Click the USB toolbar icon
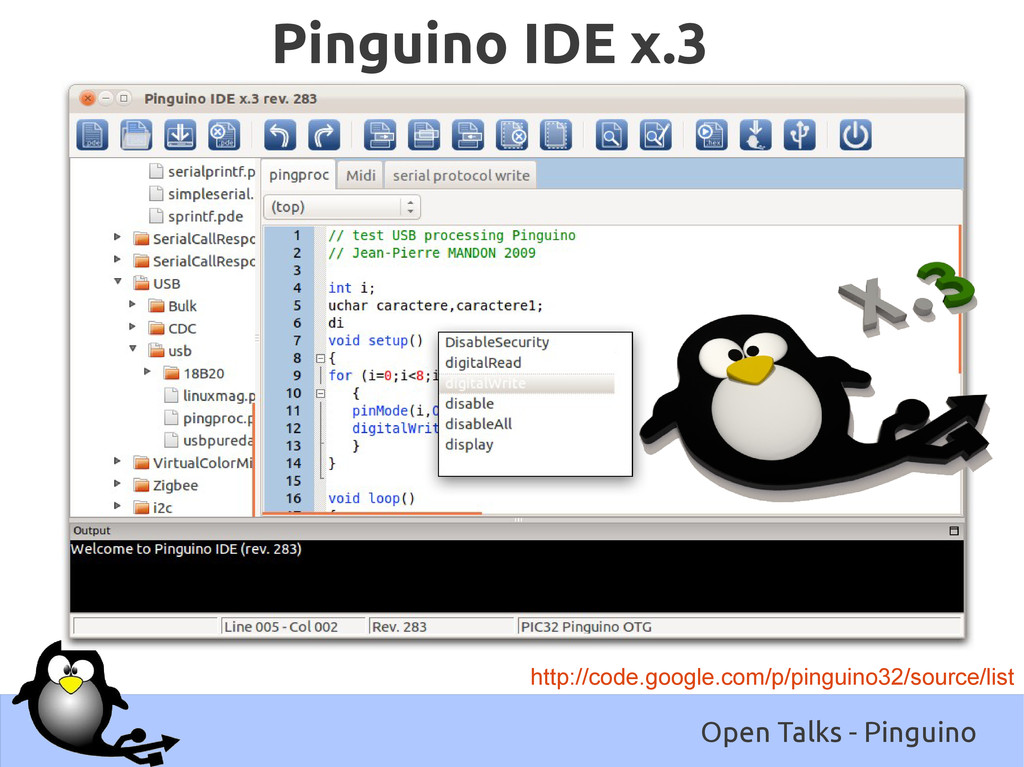 (799, 135)
